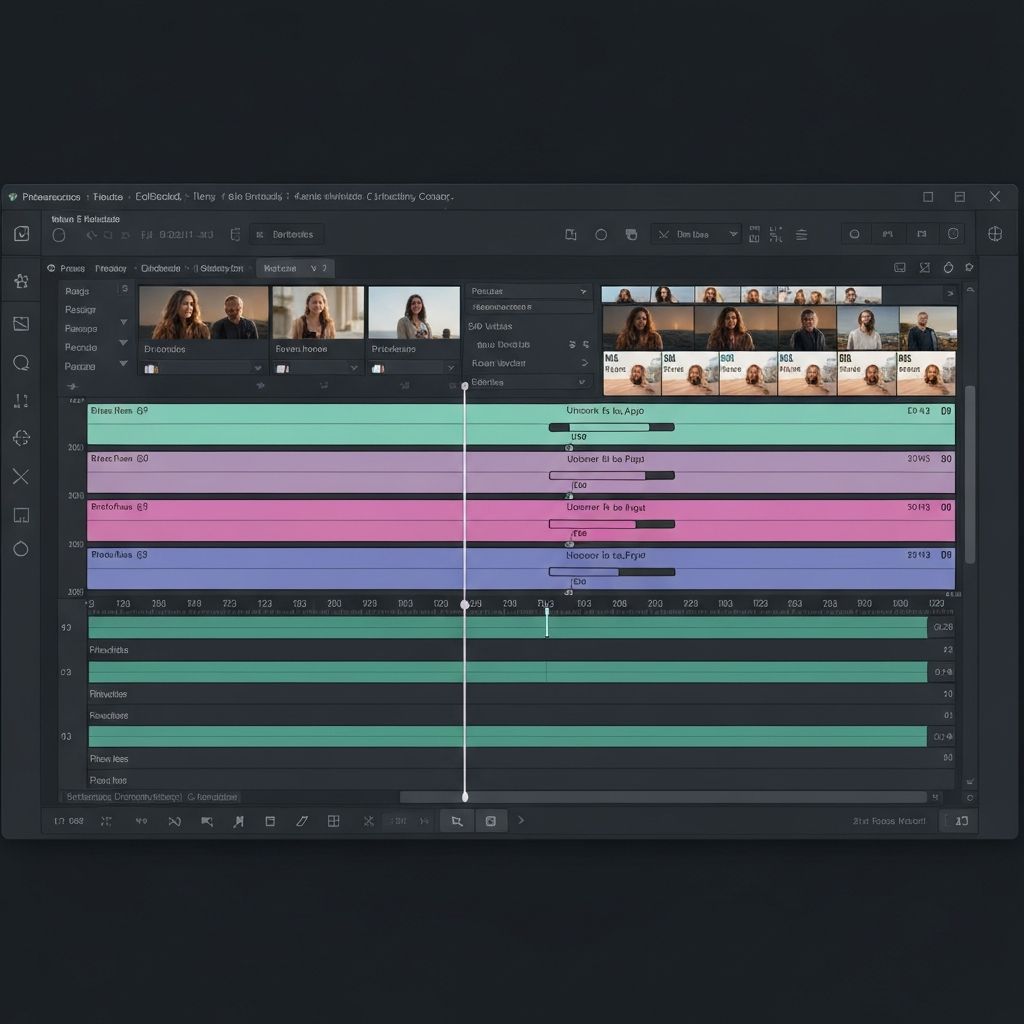Screen dimensions: 1024x1024
Task: Toggle the circle record button in top toolbar
Action: [59, 235]
